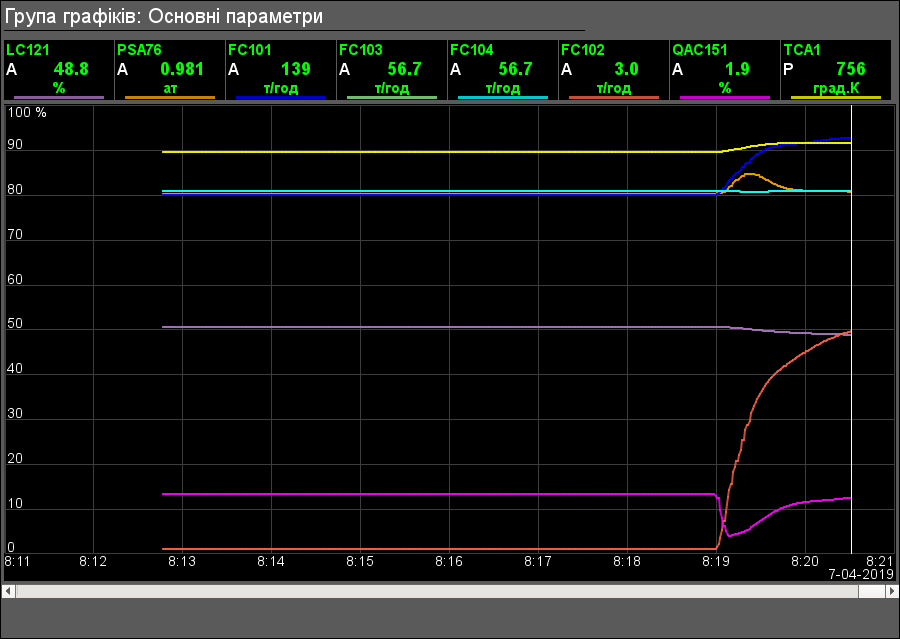Click the white time cursor line
Viewport: 900px width, 639px height.
(851, 330)
